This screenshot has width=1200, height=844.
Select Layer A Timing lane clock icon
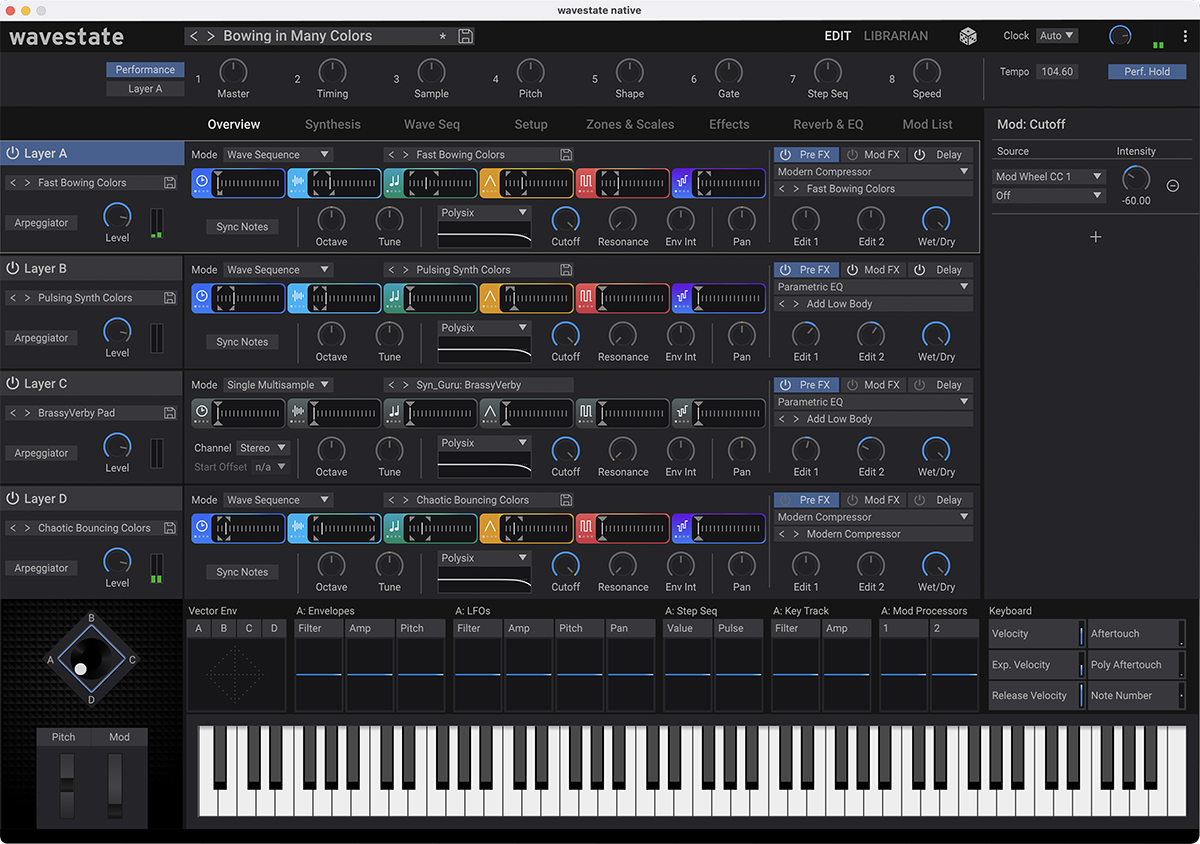click(x=202, y=183)
